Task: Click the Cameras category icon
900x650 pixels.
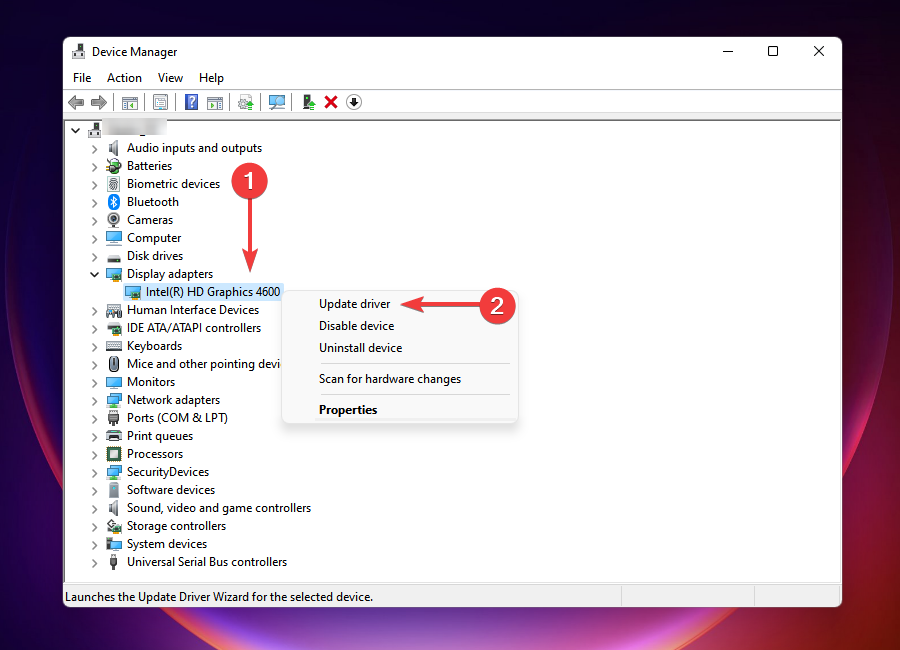Action: coord(114,220)
